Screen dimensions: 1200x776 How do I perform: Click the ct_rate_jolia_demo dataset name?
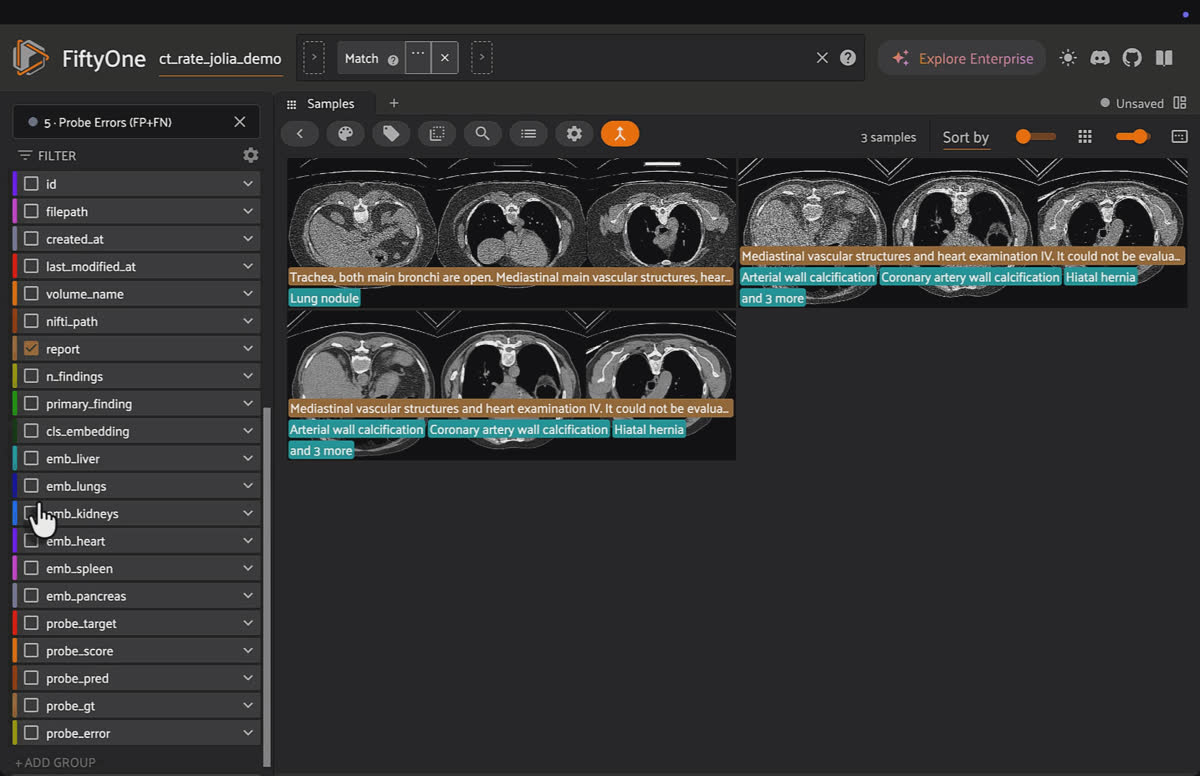[220, 59]
